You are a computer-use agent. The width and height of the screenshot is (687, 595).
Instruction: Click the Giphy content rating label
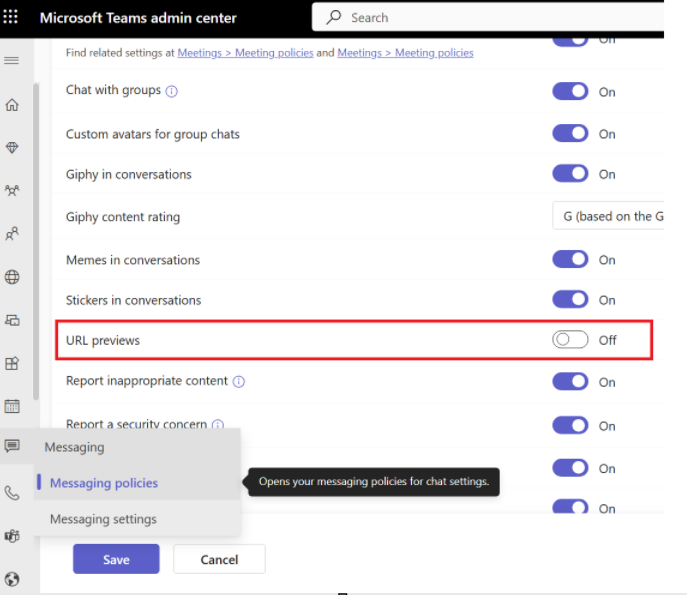[123, 217]
